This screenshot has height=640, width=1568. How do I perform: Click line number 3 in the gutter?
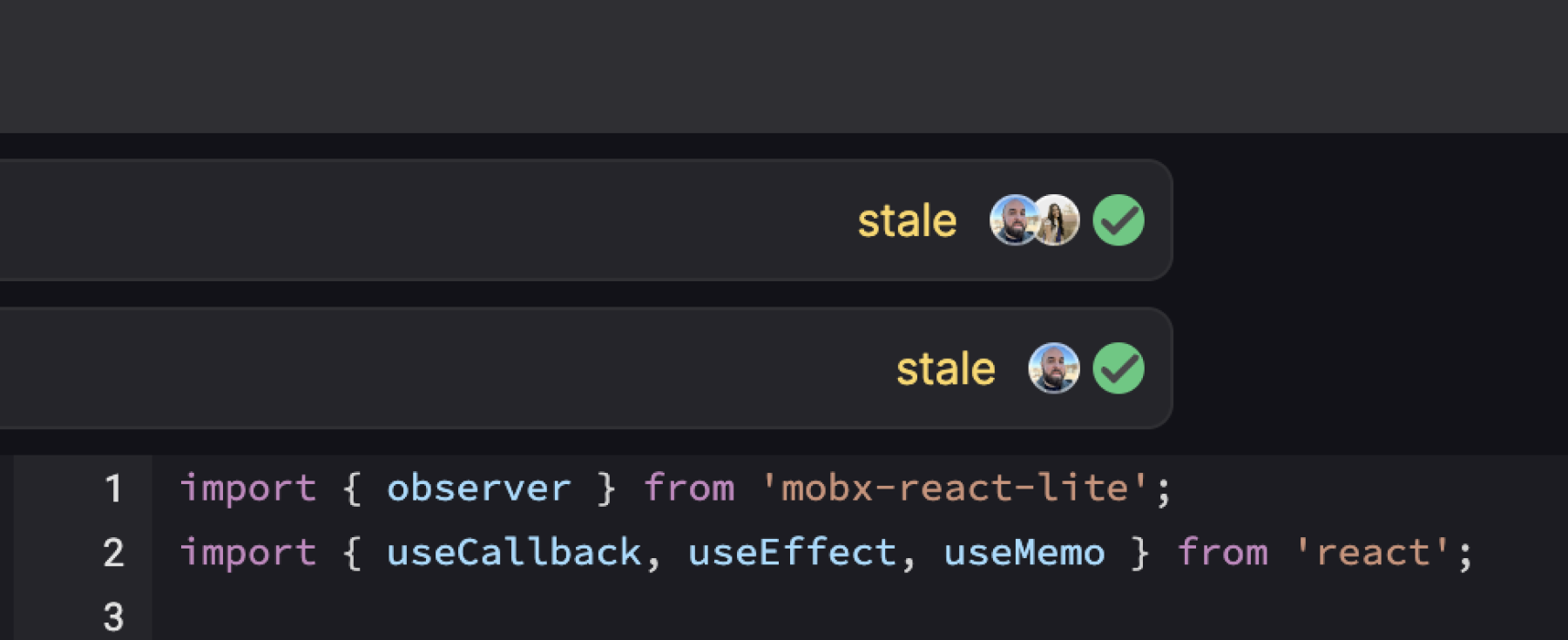(x=113, y=617)
